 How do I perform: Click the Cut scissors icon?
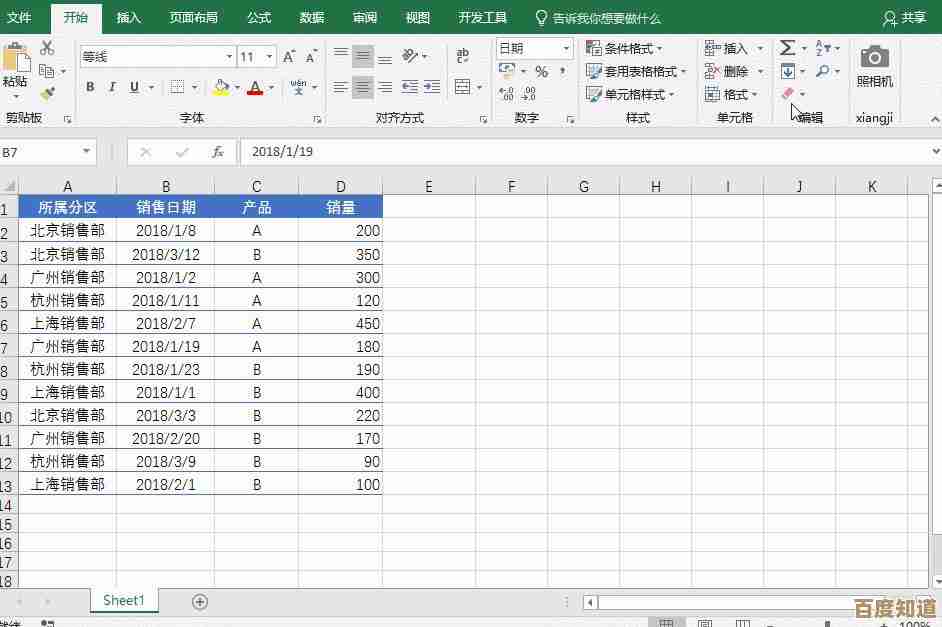pyautogui.click(x=47, y=48)
